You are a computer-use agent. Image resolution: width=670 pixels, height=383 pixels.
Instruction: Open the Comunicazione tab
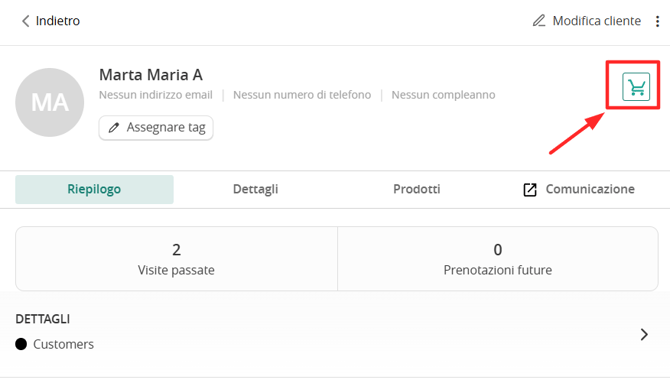click(x=579, y=189)
